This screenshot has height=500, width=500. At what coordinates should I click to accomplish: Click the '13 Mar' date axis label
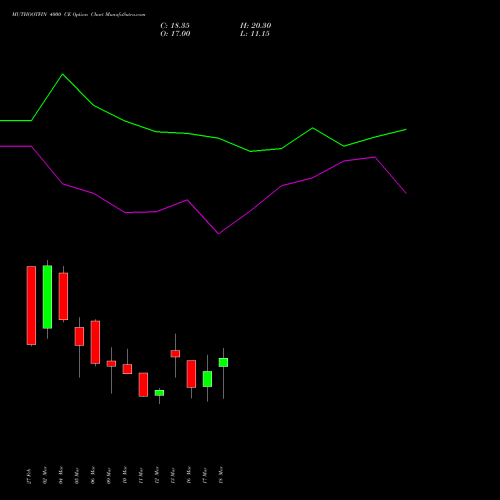(173, 475)
